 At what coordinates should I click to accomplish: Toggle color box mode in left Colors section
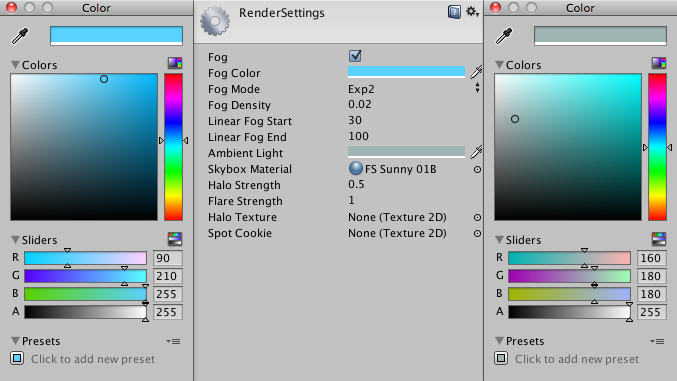175,63
